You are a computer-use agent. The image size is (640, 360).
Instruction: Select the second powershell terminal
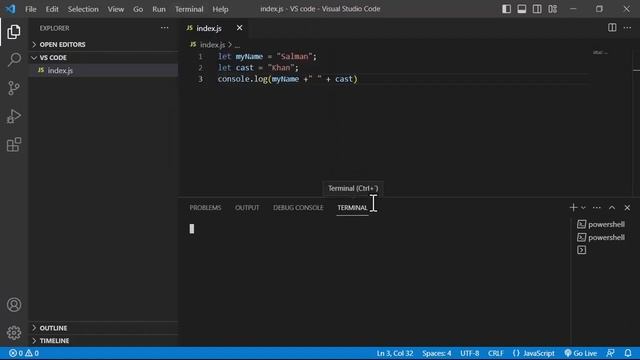coord(601,237)
